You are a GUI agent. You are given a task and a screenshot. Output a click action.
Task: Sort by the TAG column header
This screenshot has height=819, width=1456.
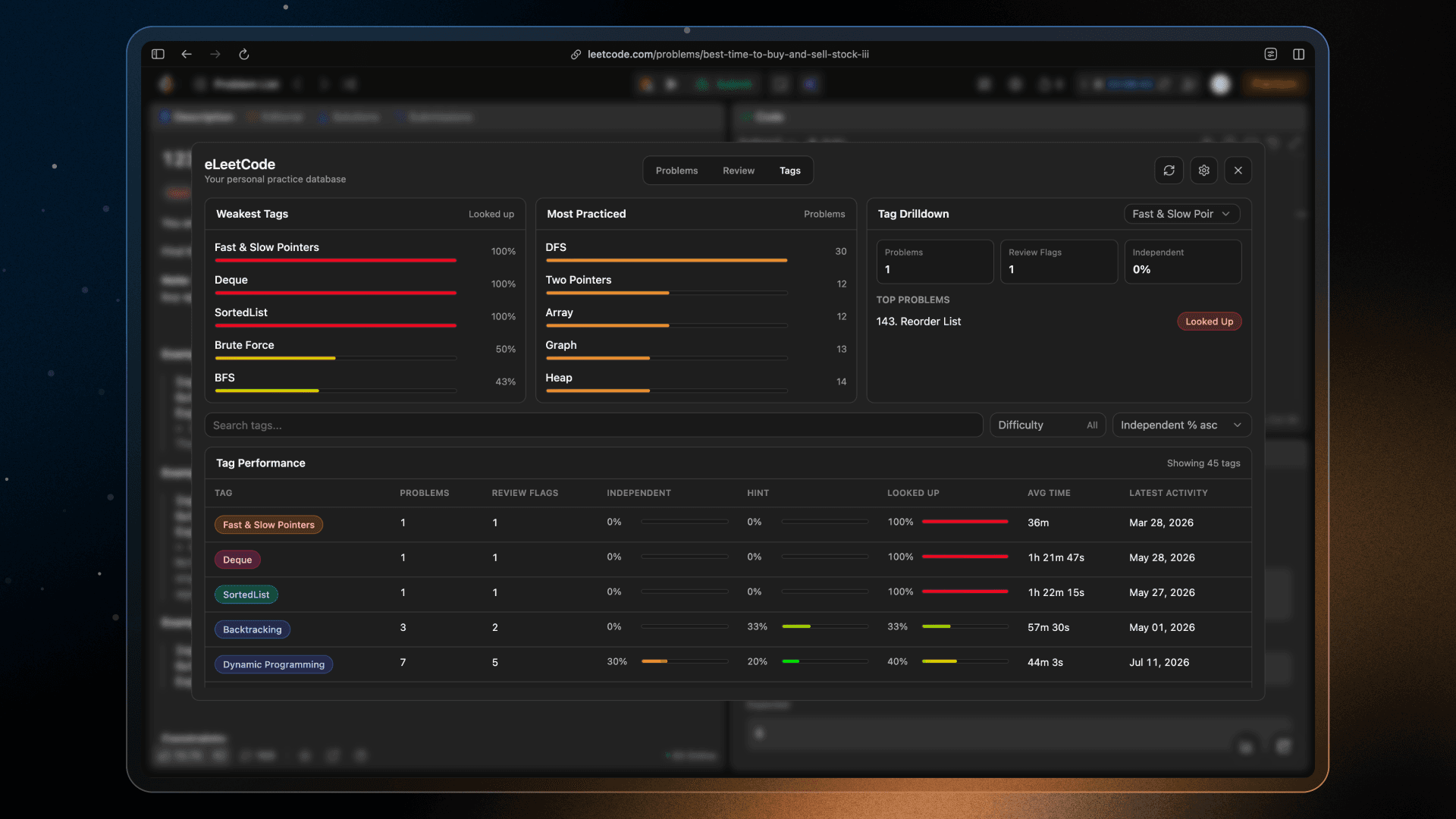coord(223,493)
